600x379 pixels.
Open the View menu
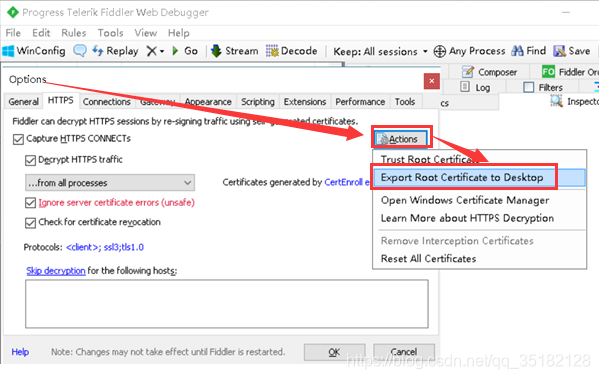click(x=145, y=33)
